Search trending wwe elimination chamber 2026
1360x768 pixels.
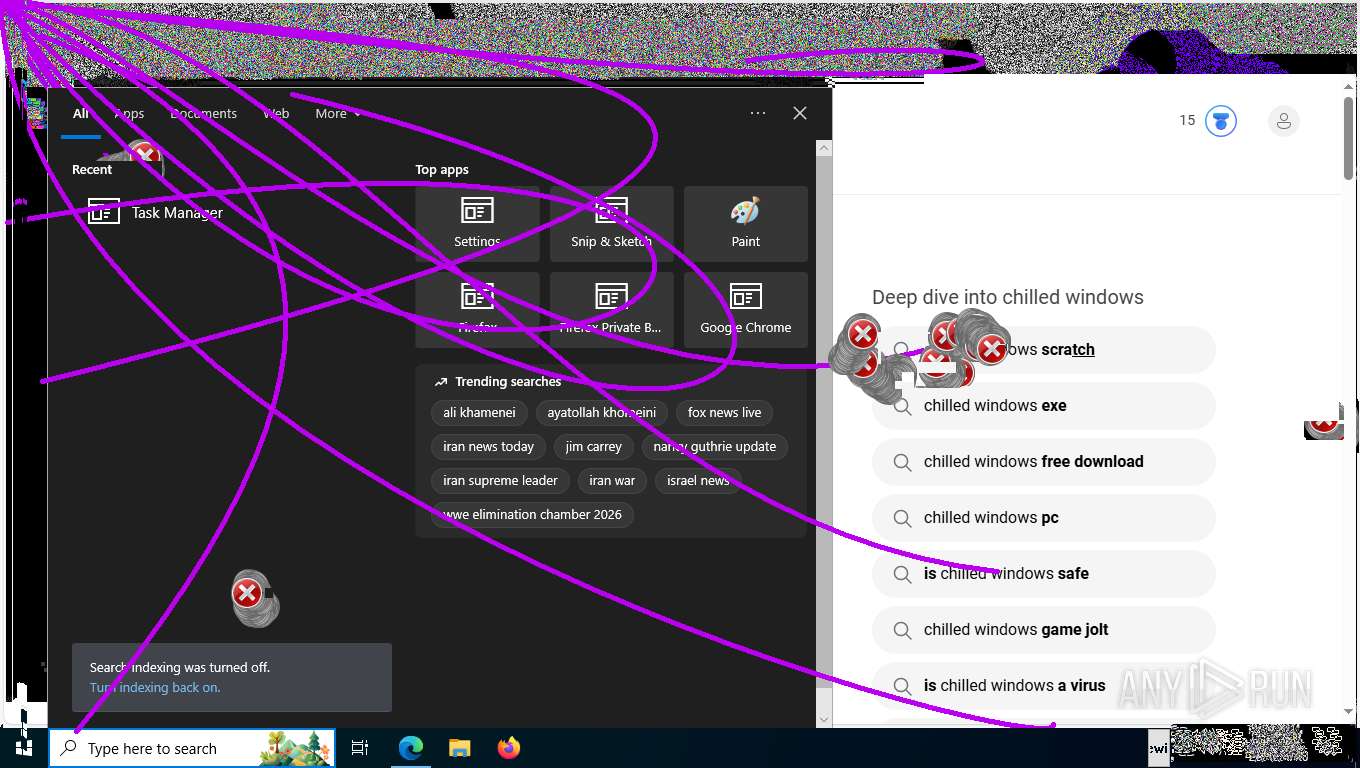(532, 515)
